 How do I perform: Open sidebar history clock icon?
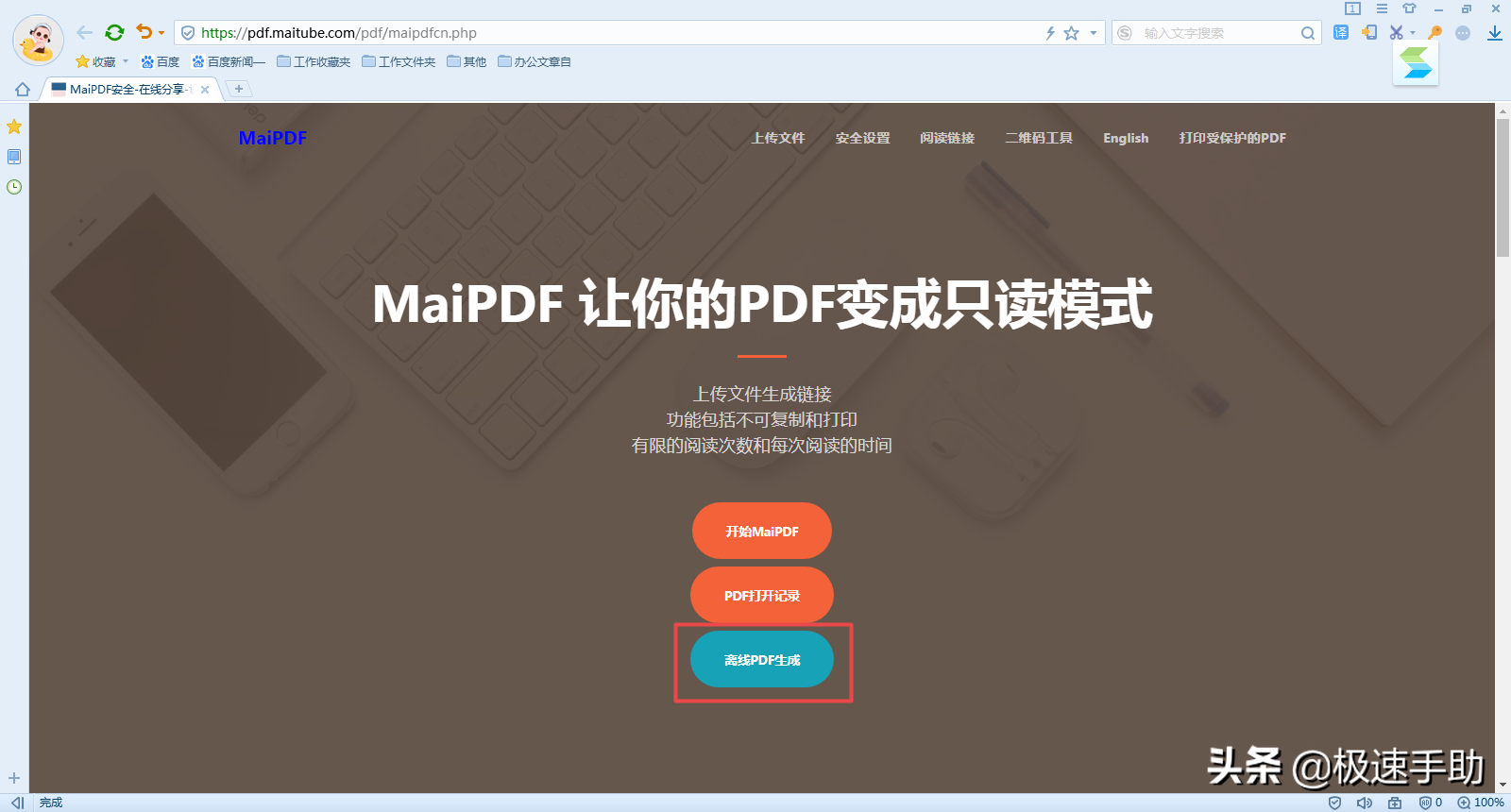pyautogui.click(x=14, y=187)
